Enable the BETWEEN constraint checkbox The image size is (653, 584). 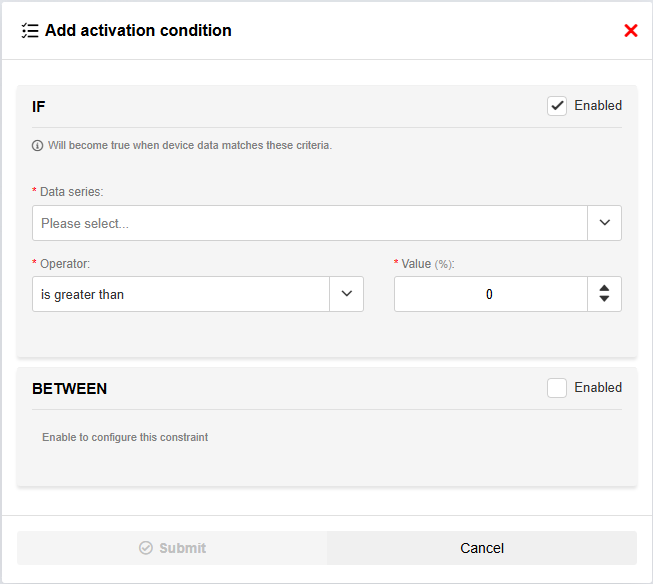coord(557,388)
